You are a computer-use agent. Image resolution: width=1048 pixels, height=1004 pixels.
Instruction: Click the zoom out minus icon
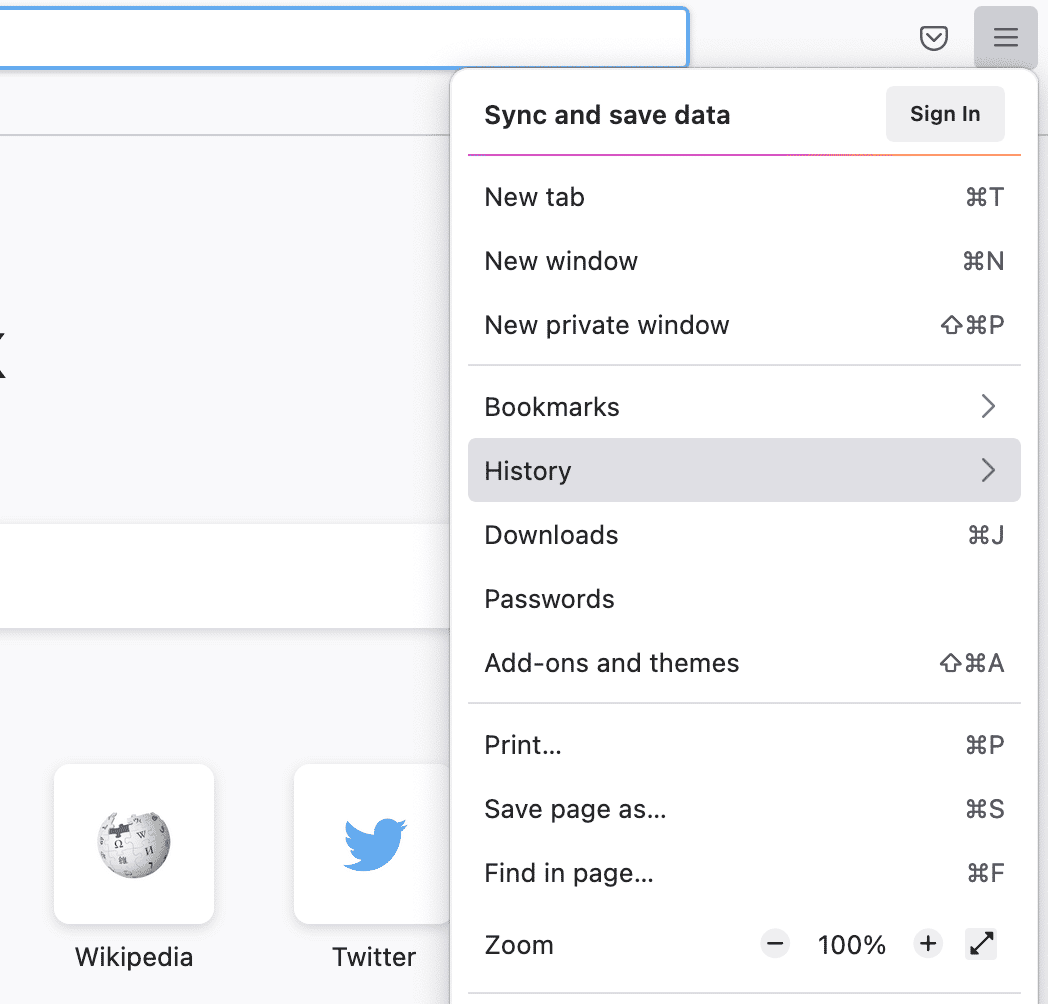click(774, 943)
